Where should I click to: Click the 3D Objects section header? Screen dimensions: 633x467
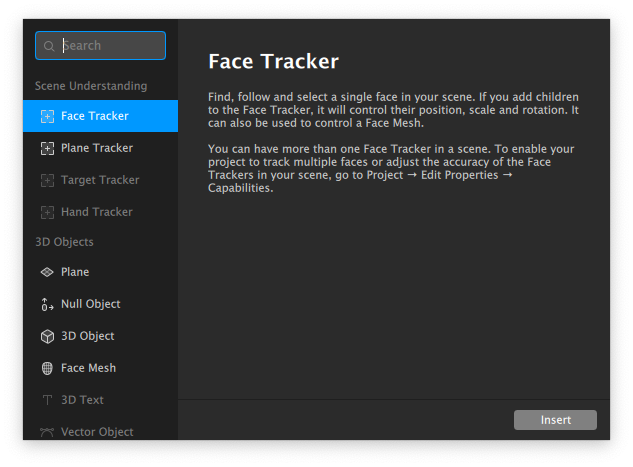[64, 242]
